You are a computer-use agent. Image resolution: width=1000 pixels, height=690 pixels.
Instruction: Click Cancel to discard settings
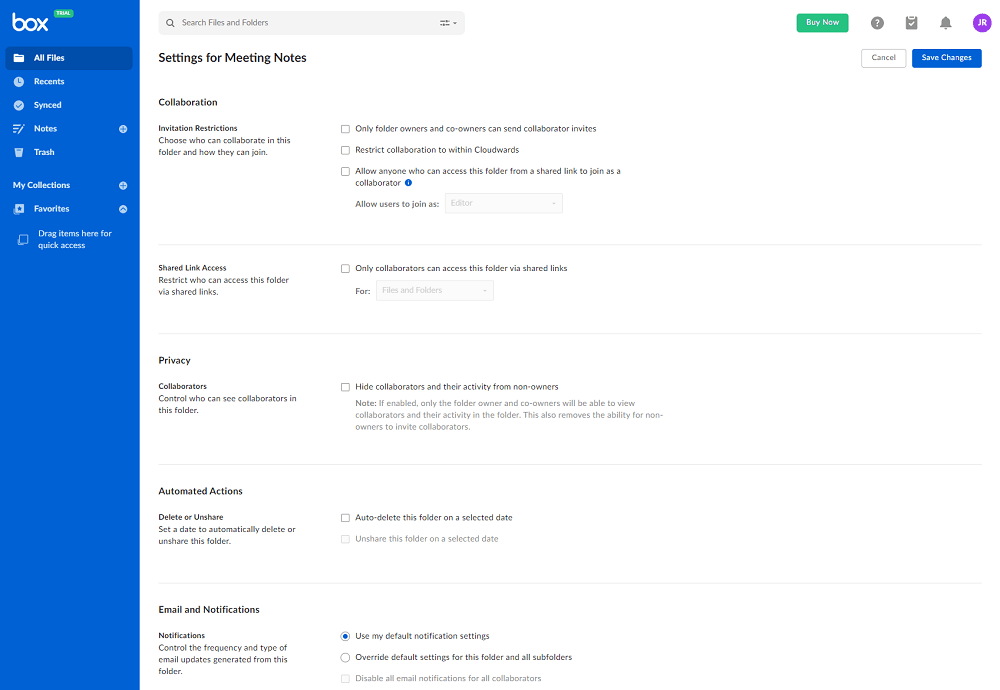click(883, 58)
